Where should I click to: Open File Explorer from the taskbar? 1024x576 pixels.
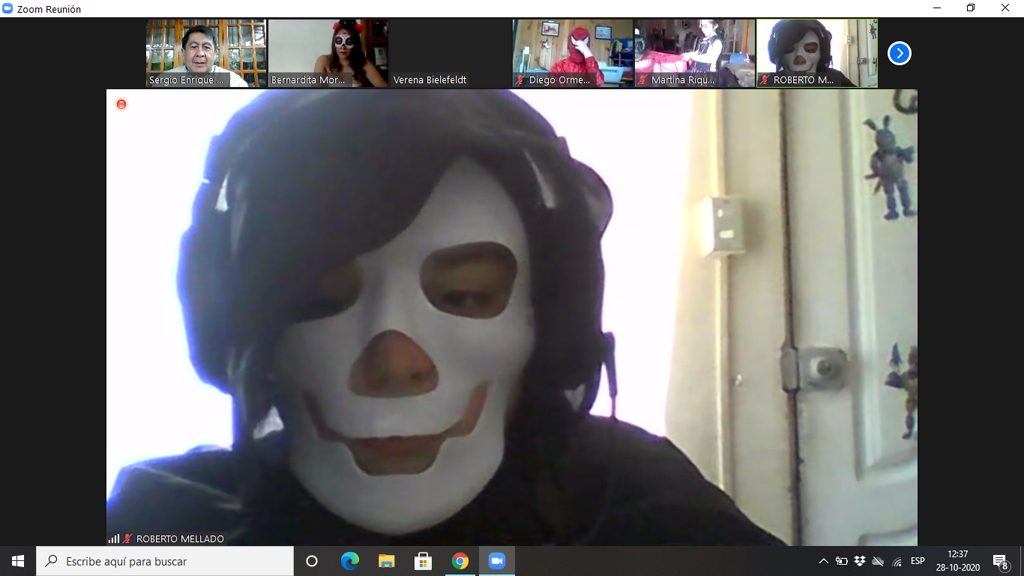click(386, 561)
